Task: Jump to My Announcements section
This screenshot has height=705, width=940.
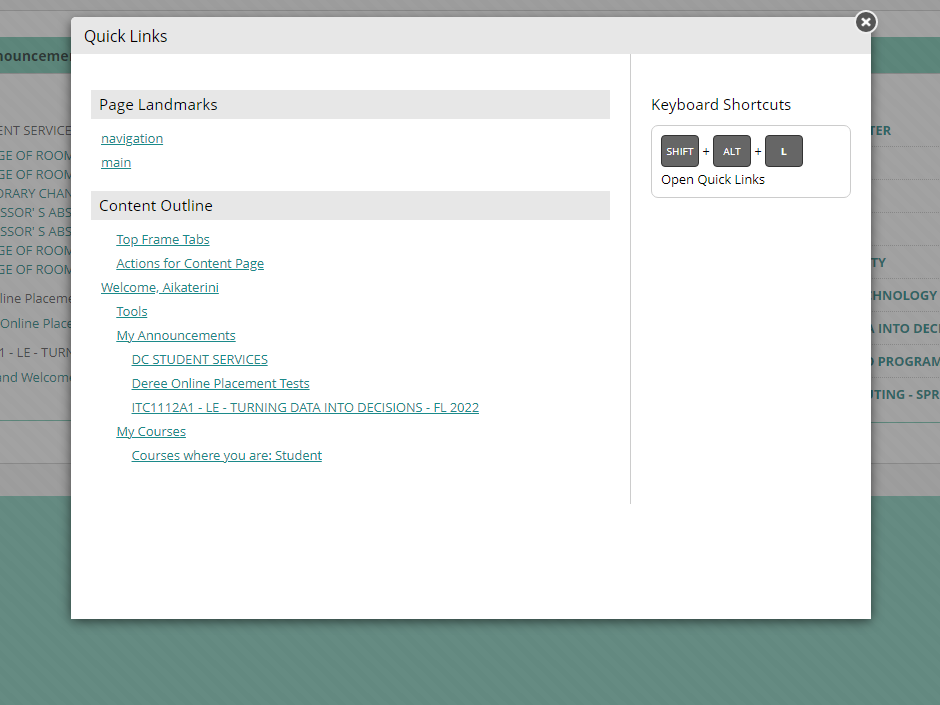Action: [175, 335]
